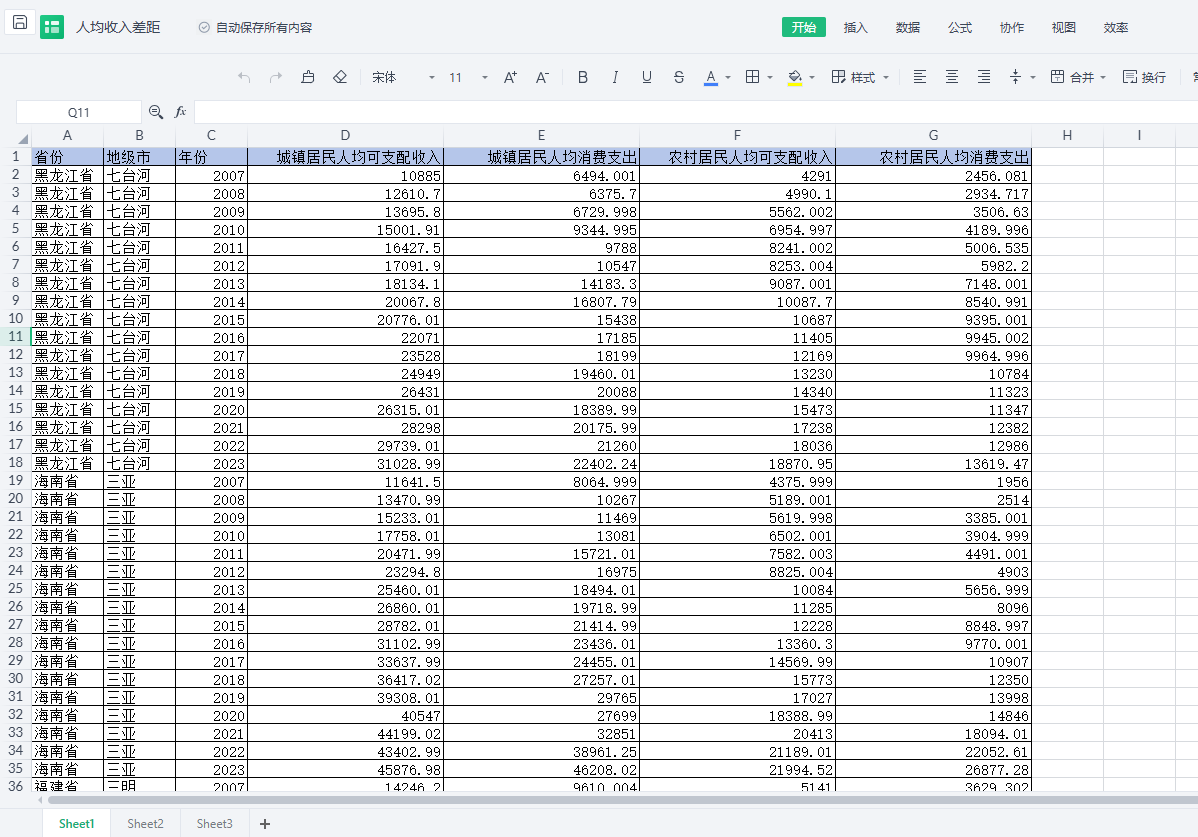Image resolution: width=1198 pixels, height=837 pixels.
Task: Open the 公式 ribbon tab
Action: click(x=960, y=27)
